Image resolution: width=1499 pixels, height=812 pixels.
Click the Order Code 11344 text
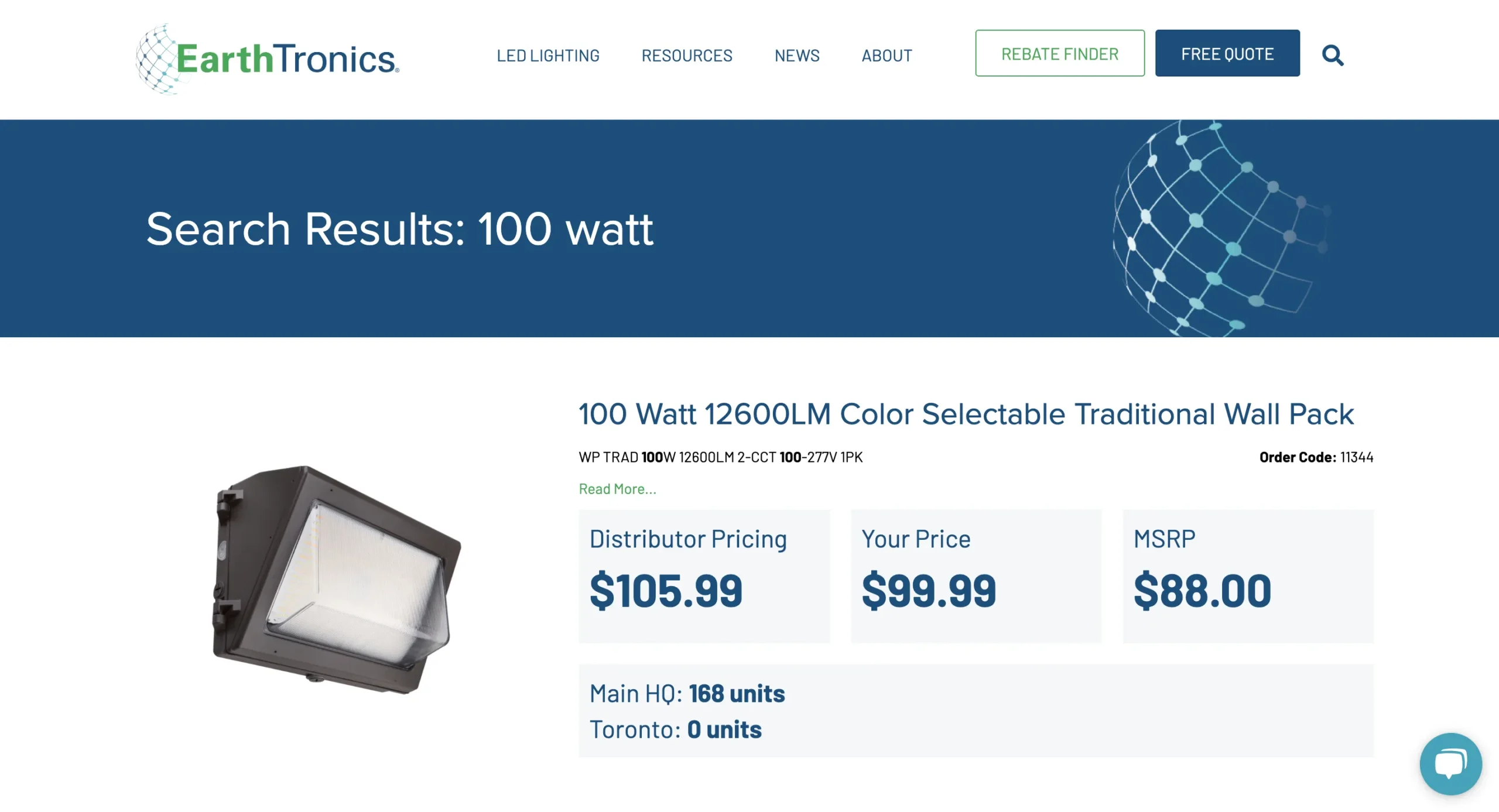click(1316, 457)
